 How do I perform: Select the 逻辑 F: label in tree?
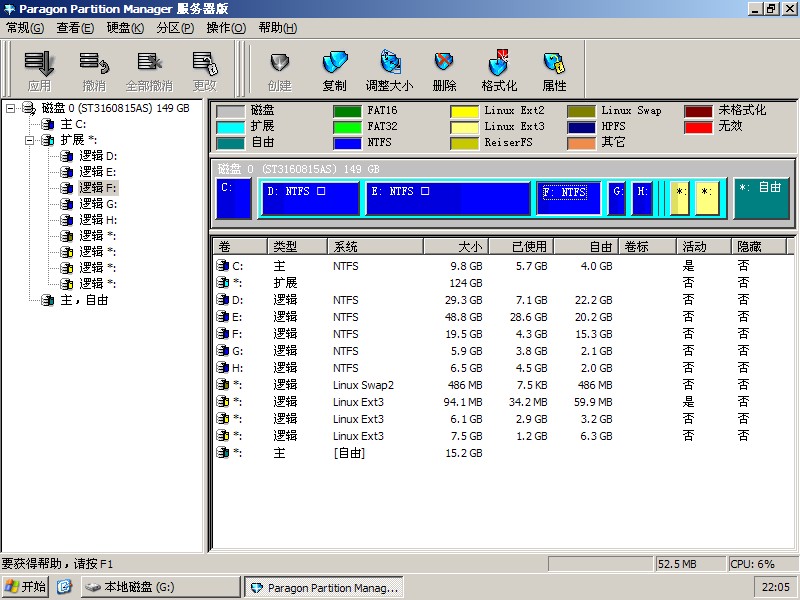pos(97,188)
